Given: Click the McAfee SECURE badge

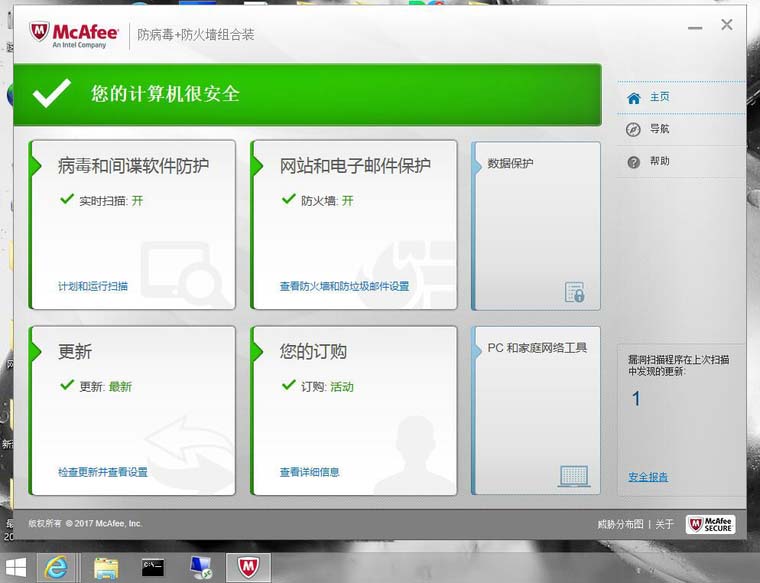Looking at the screenshot, I should click(711, 524).
